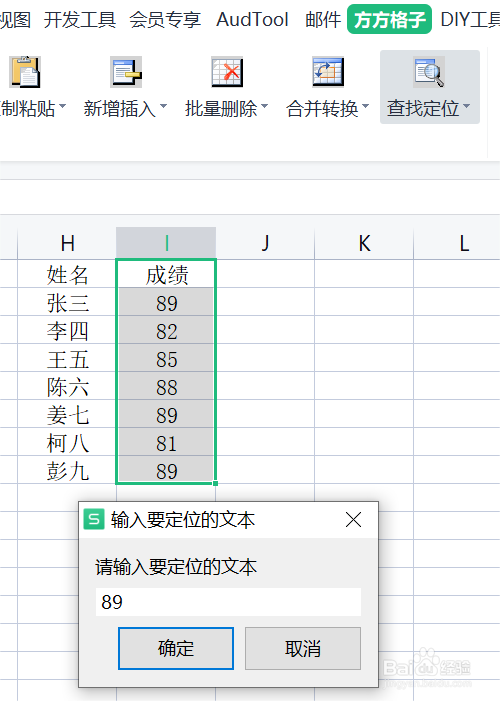Viewport: 500px width, 701px height.
Task: Expand the 批量删除 dropdown arrow
Action: point(265,106)
